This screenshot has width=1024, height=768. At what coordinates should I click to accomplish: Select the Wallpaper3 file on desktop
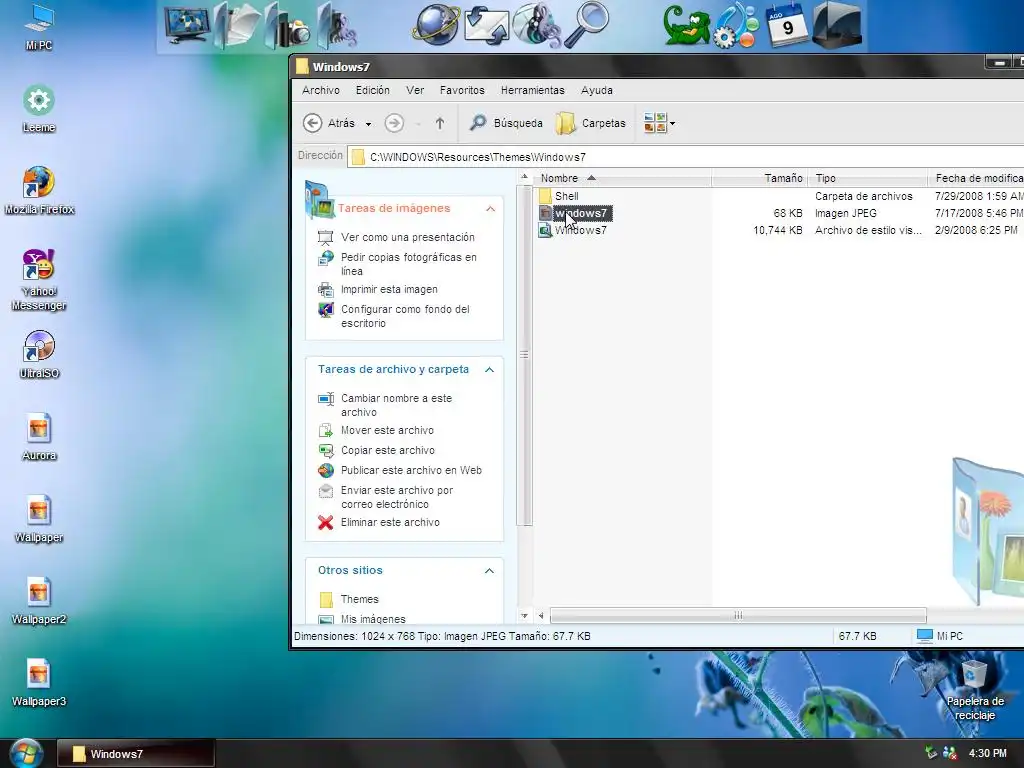[39, 683]
